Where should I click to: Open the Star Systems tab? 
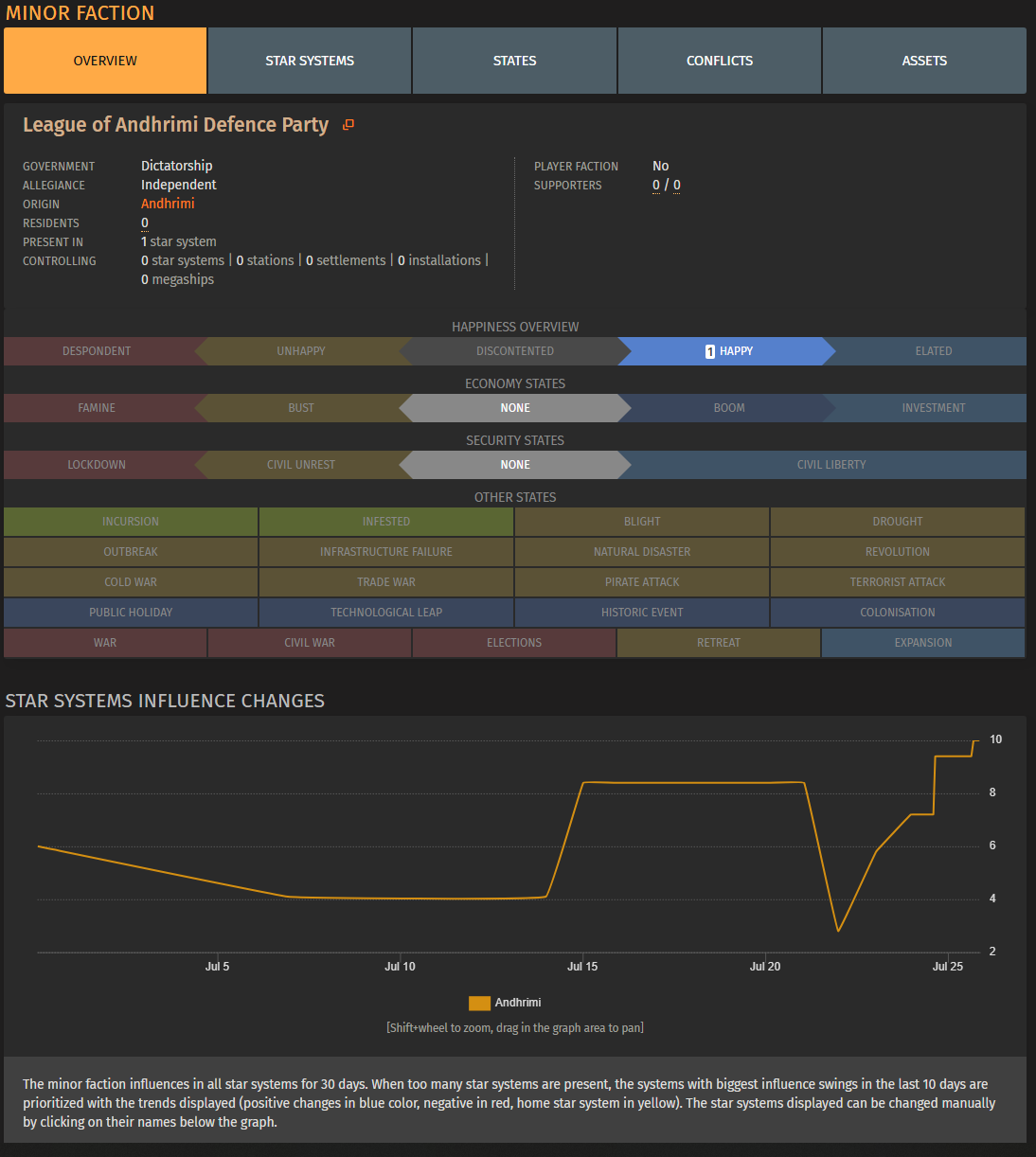pos(310,61)
